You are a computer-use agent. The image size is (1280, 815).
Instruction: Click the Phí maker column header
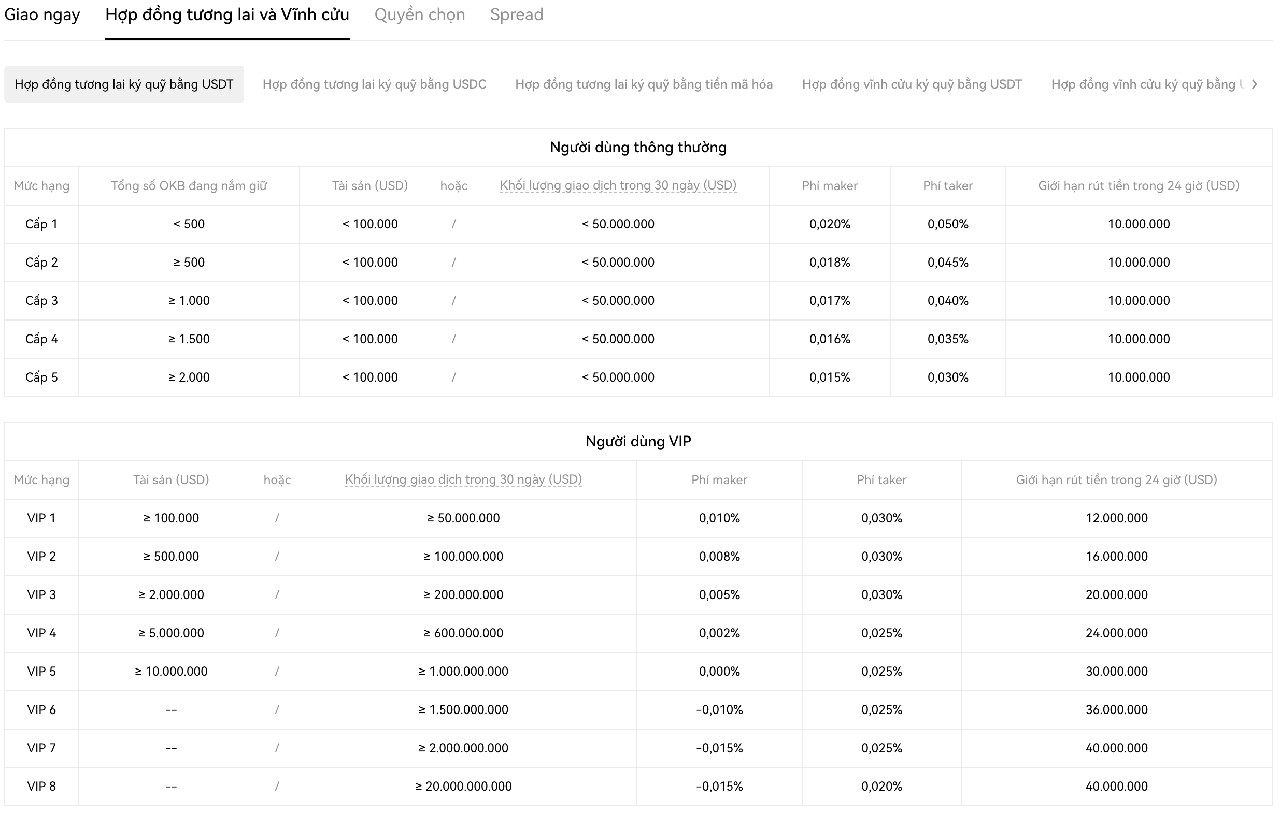tap(829, 186)
